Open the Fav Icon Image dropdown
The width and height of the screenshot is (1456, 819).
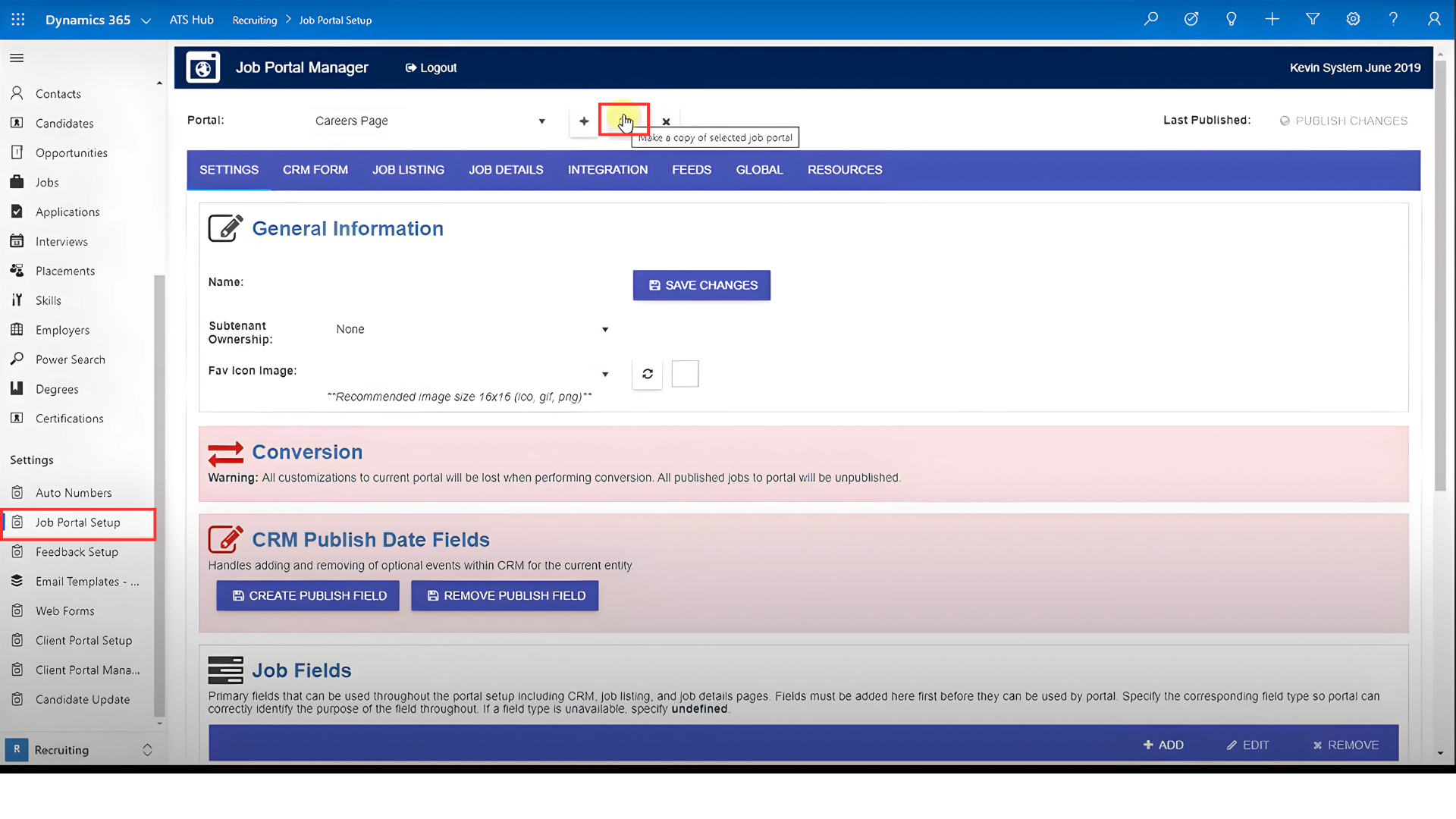(x=472, y=374)
